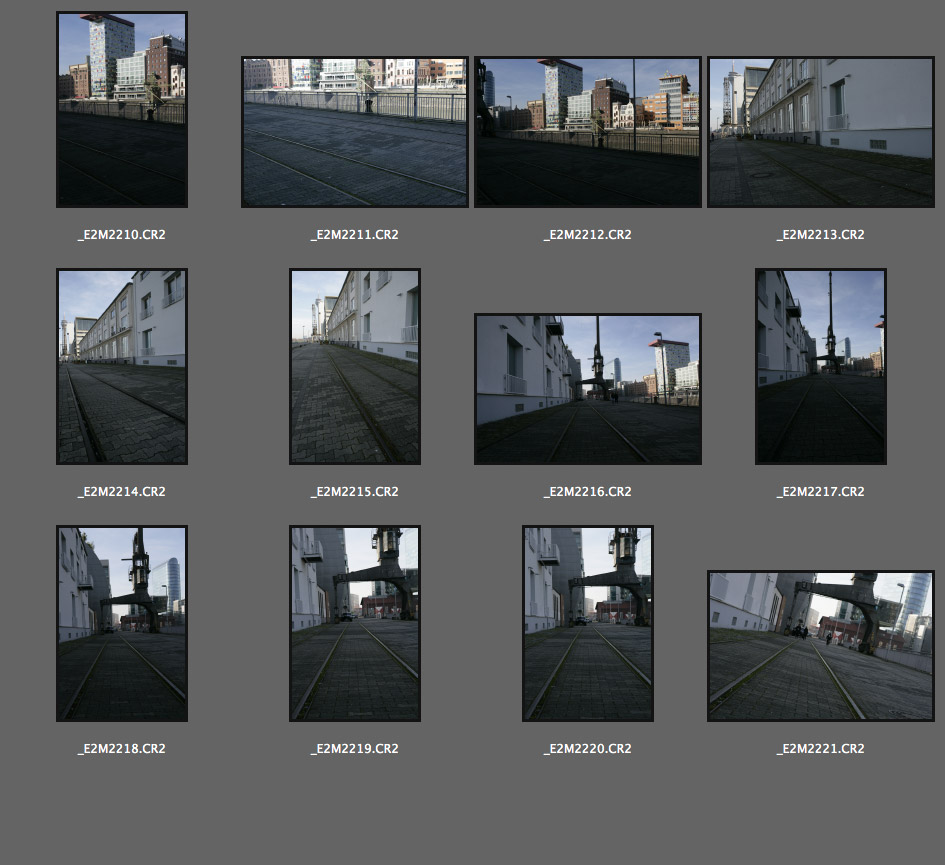Select the _E2M2211.CR2 photo thumbnail
Image resolution: width=945 pixels, height=865 pixels.
354,132
